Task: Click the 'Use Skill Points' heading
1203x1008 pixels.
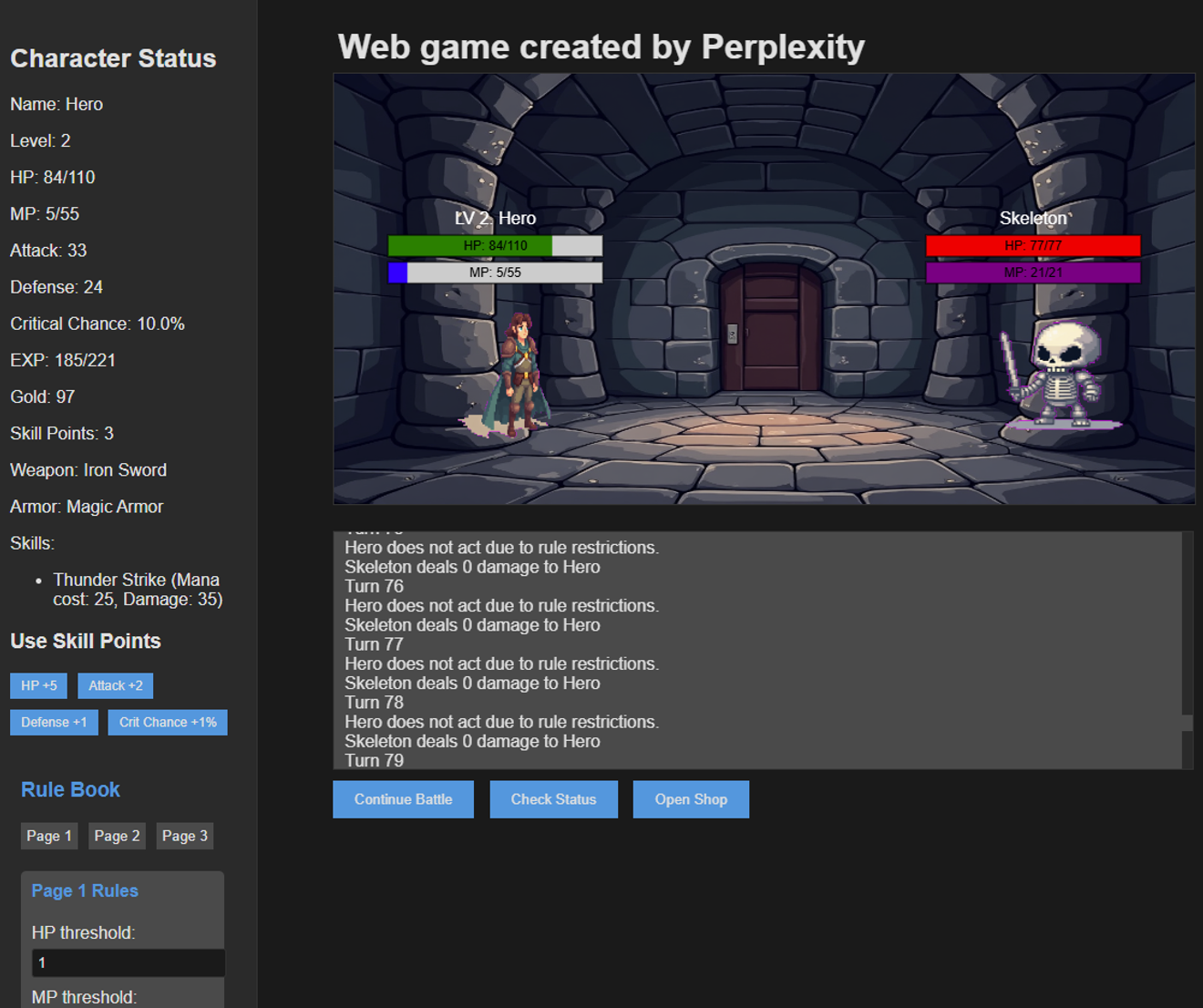Action: [86, 641]
